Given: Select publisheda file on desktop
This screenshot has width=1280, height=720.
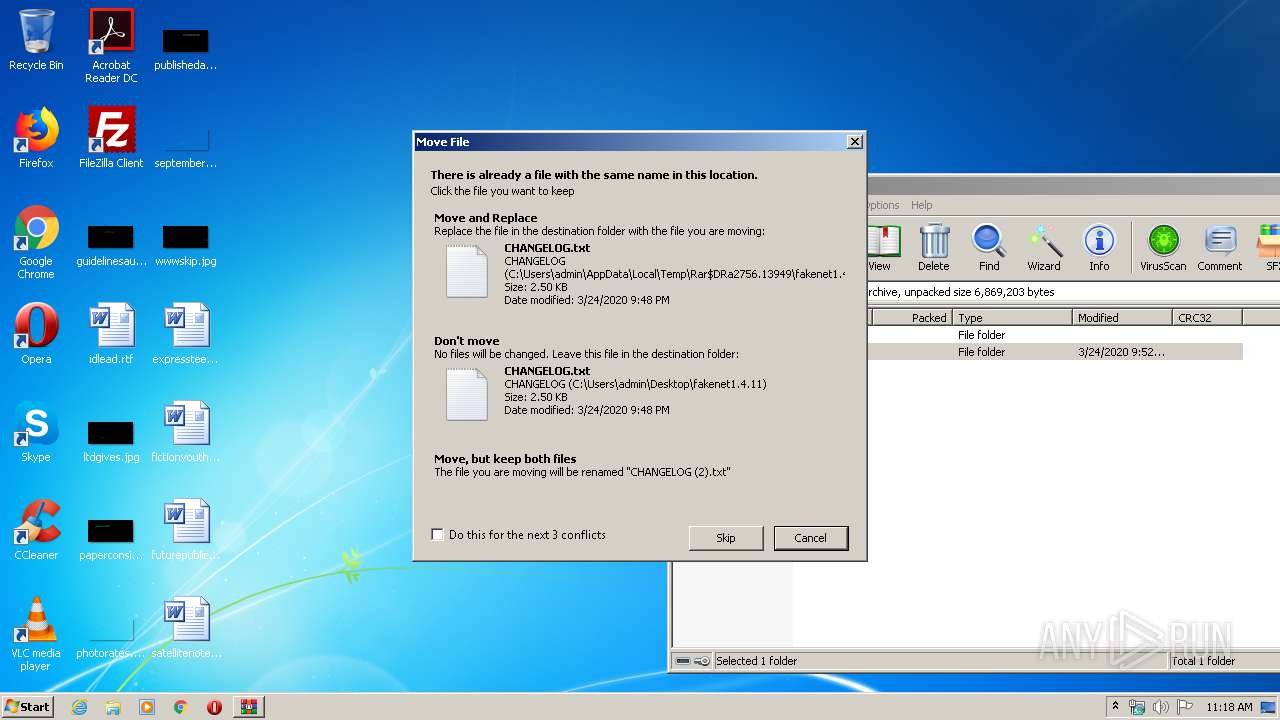Looking at the screenshot, I should (186, 47).
